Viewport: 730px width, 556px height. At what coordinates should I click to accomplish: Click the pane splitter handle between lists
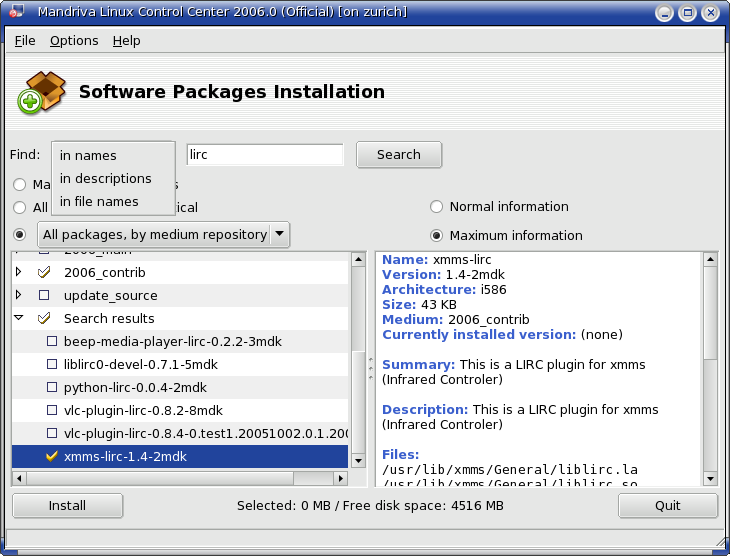(371, 369)
